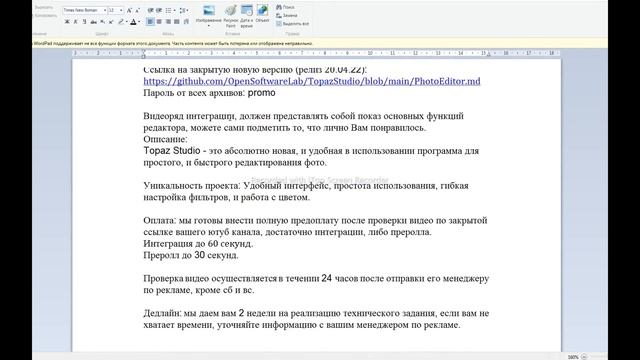This screenshot has width=640, height=360.
Task: Click the horizontal ruler at the 10 mark
Action: [370, 53]
